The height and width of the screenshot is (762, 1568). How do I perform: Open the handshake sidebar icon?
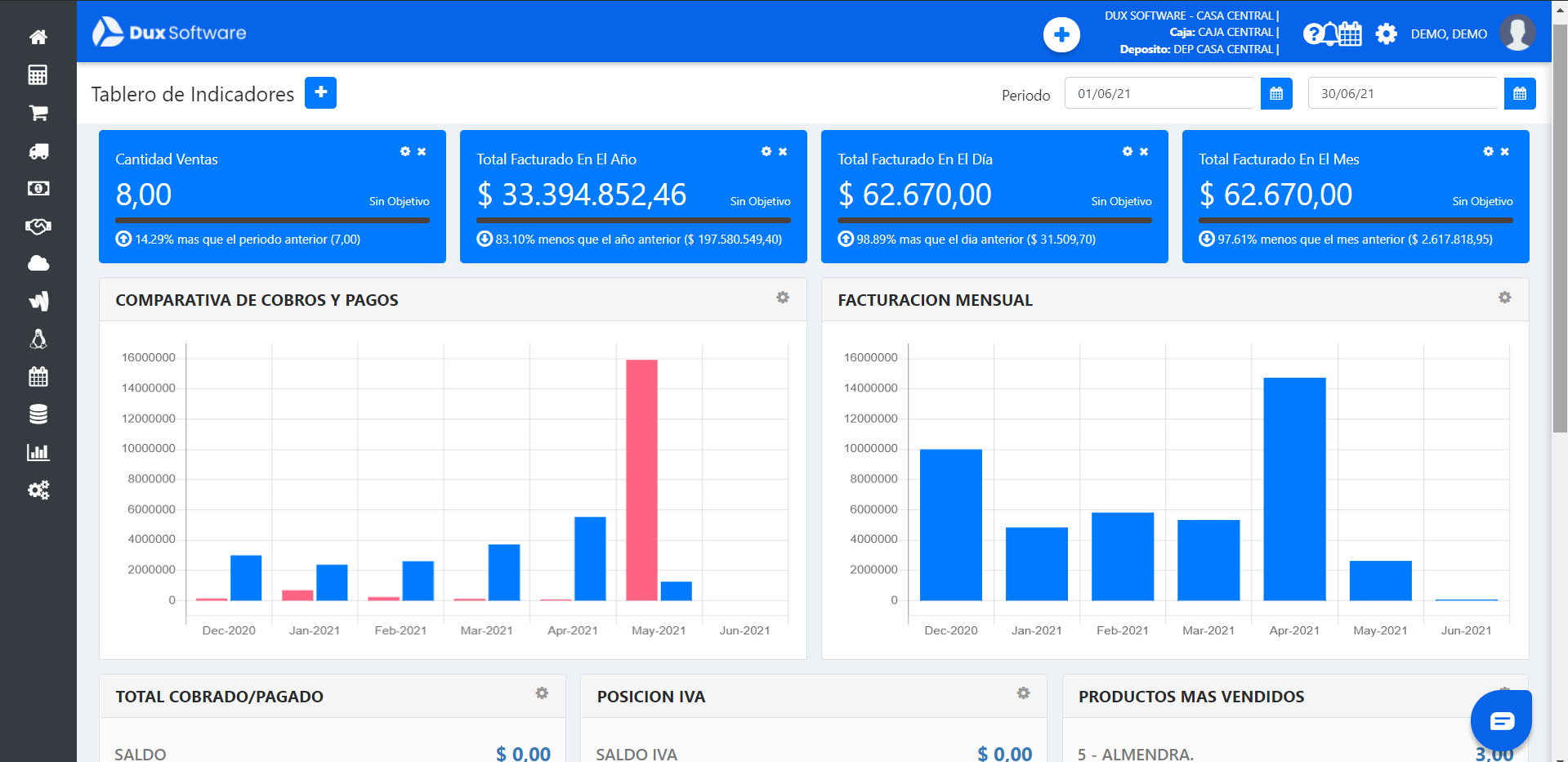[38, 226]
